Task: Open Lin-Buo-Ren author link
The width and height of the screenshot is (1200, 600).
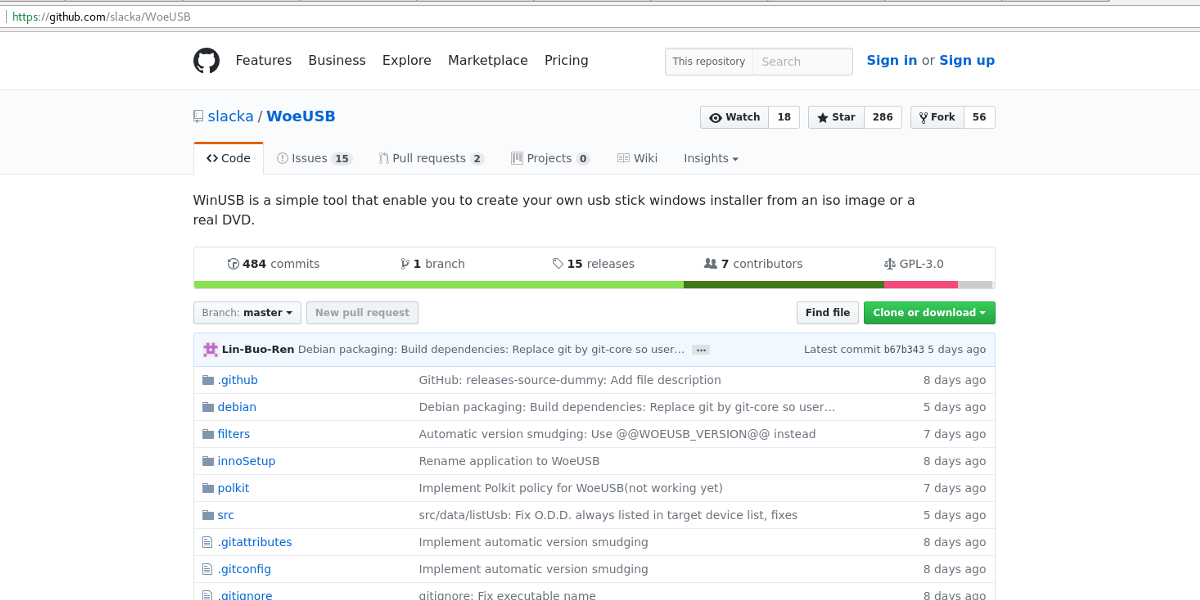Action: (258, 350)
